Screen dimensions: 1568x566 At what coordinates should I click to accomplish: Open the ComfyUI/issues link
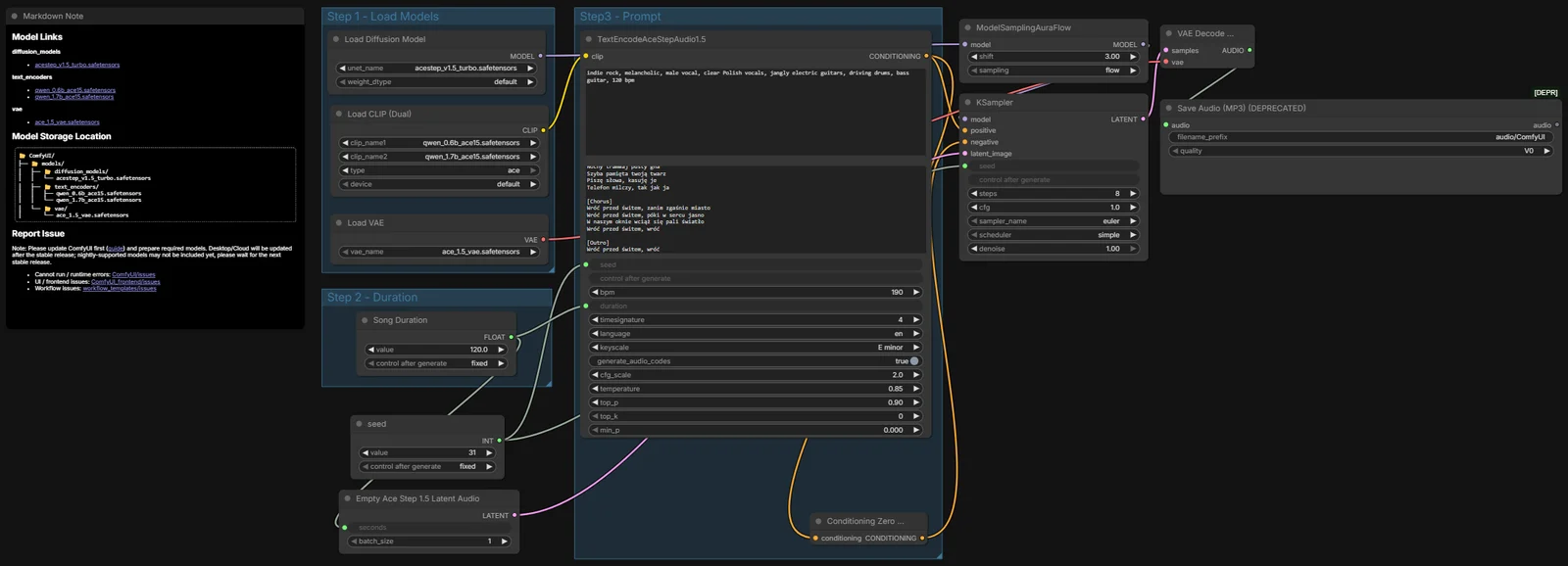point(133,275)
